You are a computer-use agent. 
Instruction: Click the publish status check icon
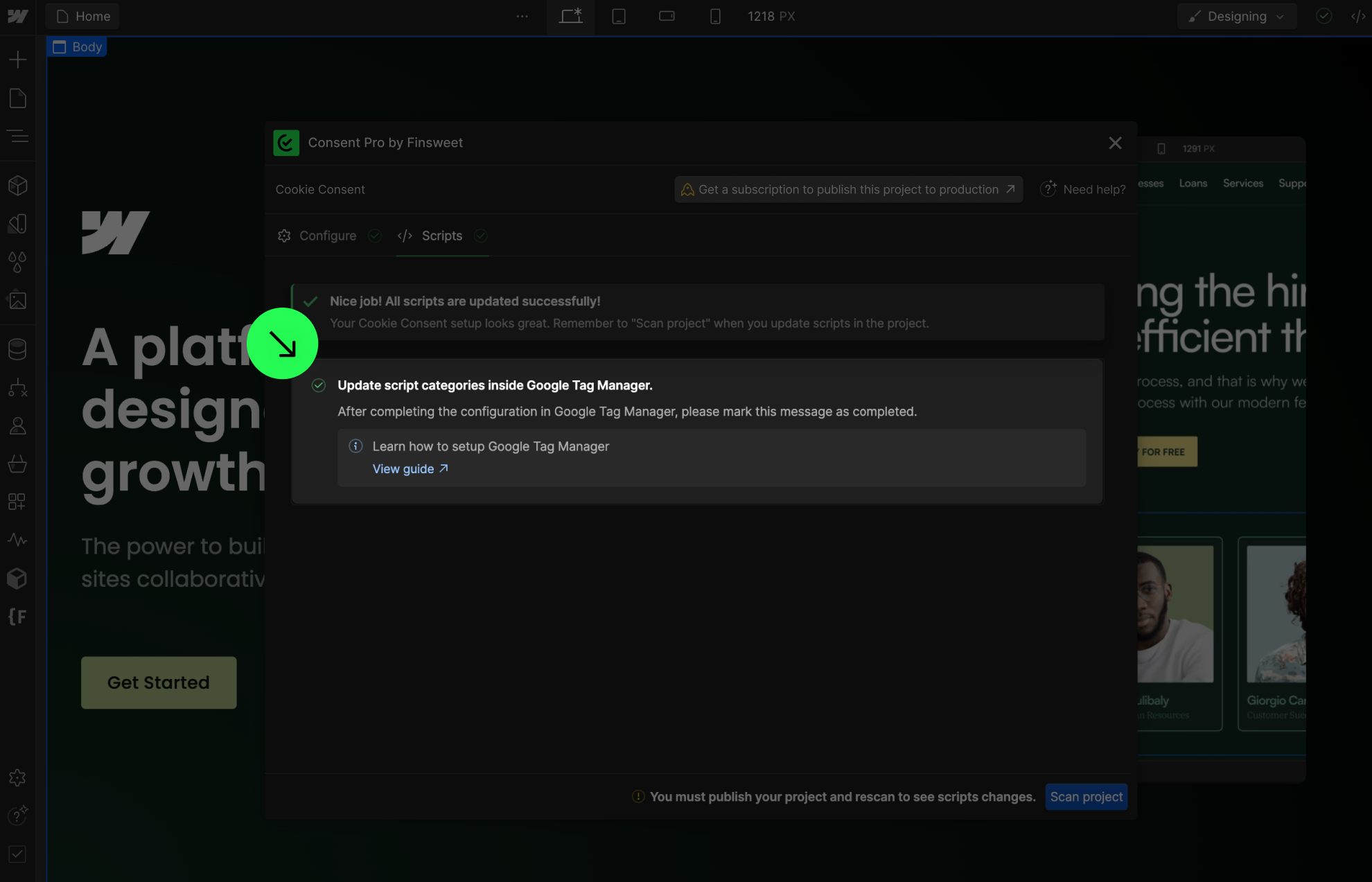point(1323,16)
